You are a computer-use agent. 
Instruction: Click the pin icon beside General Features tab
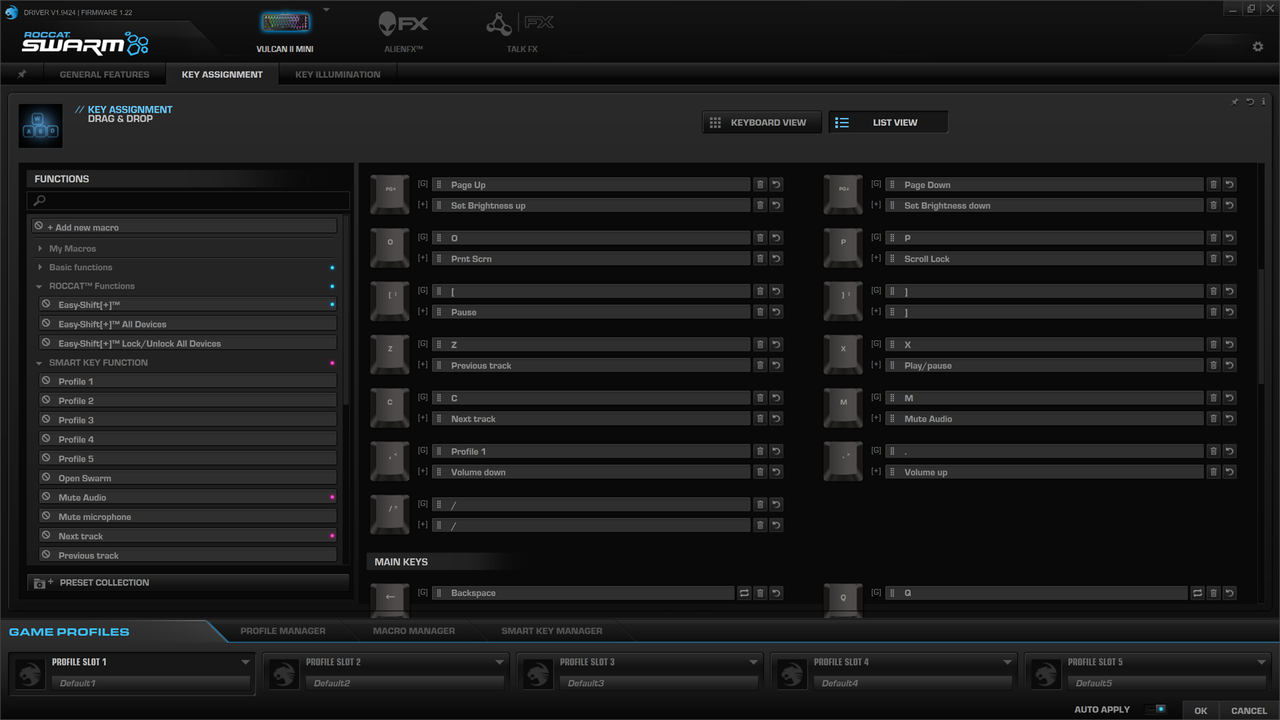[x=22, y=74]
